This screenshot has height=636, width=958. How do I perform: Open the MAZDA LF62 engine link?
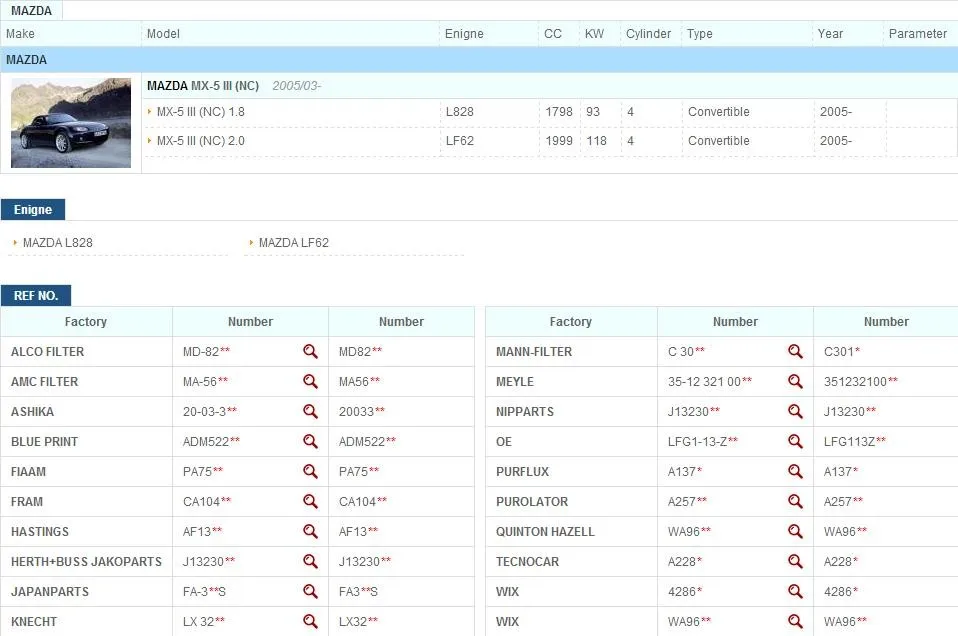(293, 243)
